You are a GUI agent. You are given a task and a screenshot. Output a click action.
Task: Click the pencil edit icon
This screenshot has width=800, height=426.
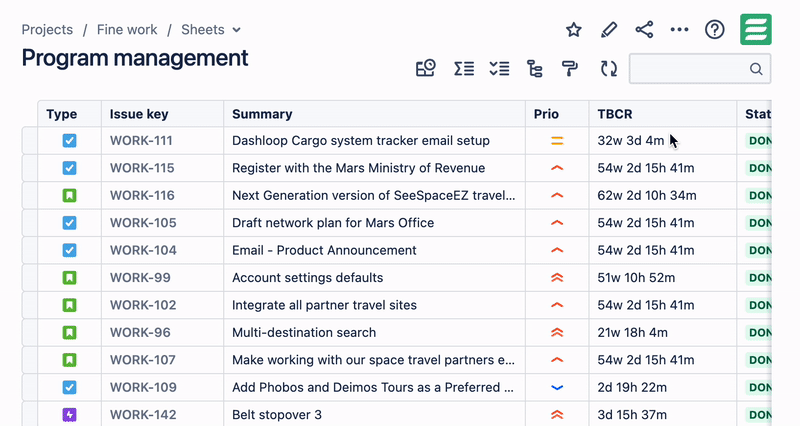[609, 30]
